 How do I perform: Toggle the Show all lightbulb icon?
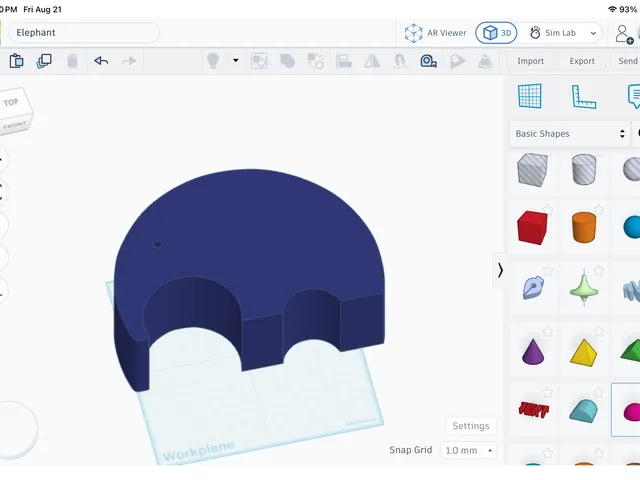(x=213, y=61)
